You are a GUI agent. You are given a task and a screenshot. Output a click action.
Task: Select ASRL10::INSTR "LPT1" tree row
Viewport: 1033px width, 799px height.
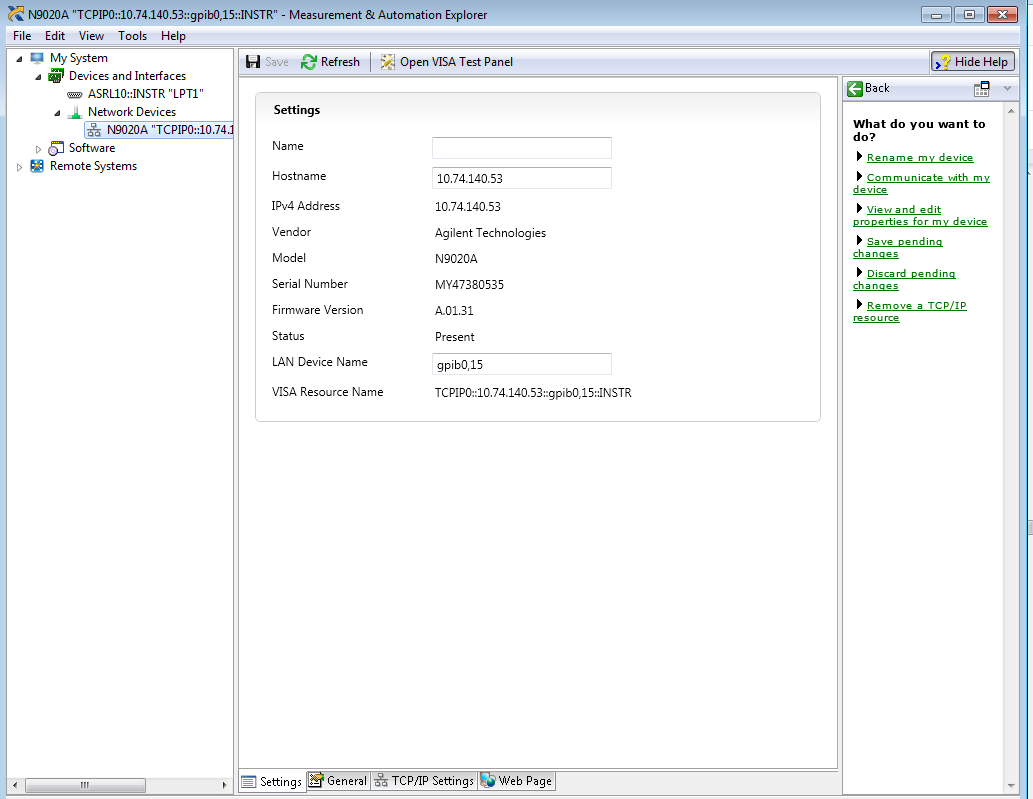coord(146,94)
